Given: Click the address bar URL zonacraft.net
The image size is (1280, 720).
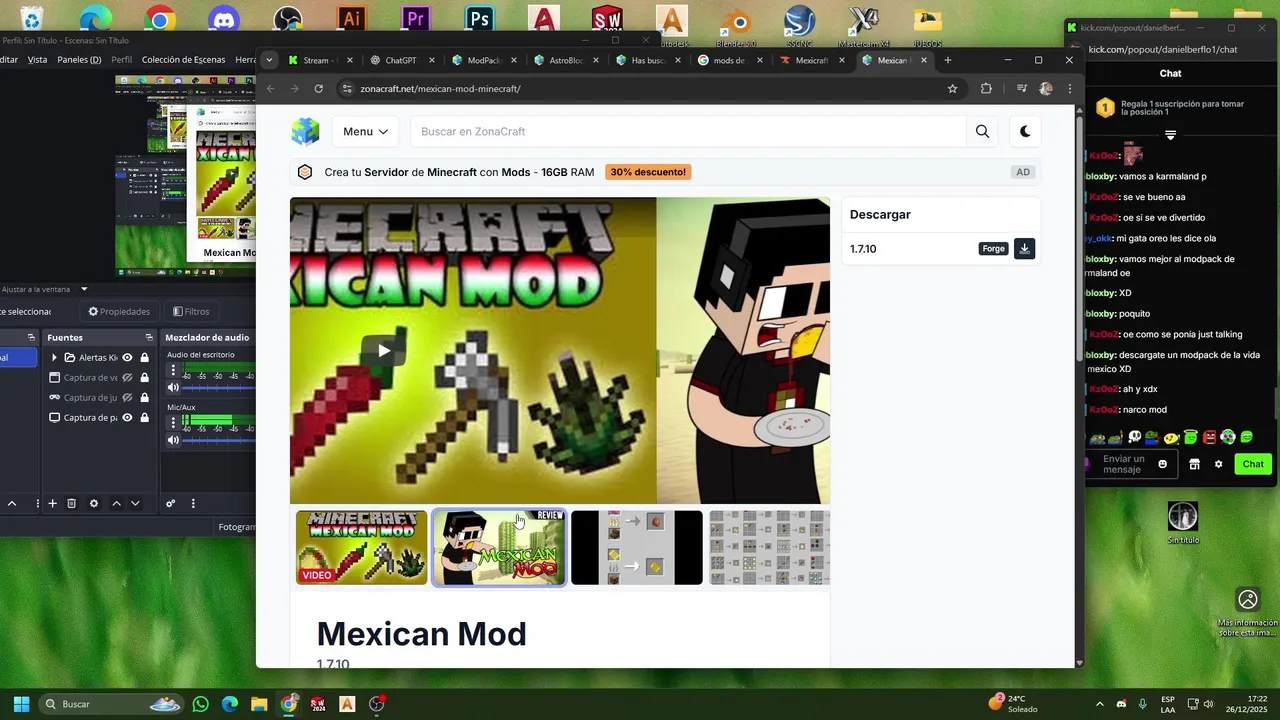Looking at the screenshot, I should [440, 89].
